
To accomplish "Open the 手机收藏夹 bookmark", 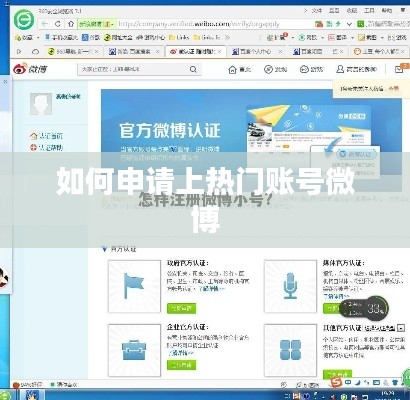I will 61,37.
